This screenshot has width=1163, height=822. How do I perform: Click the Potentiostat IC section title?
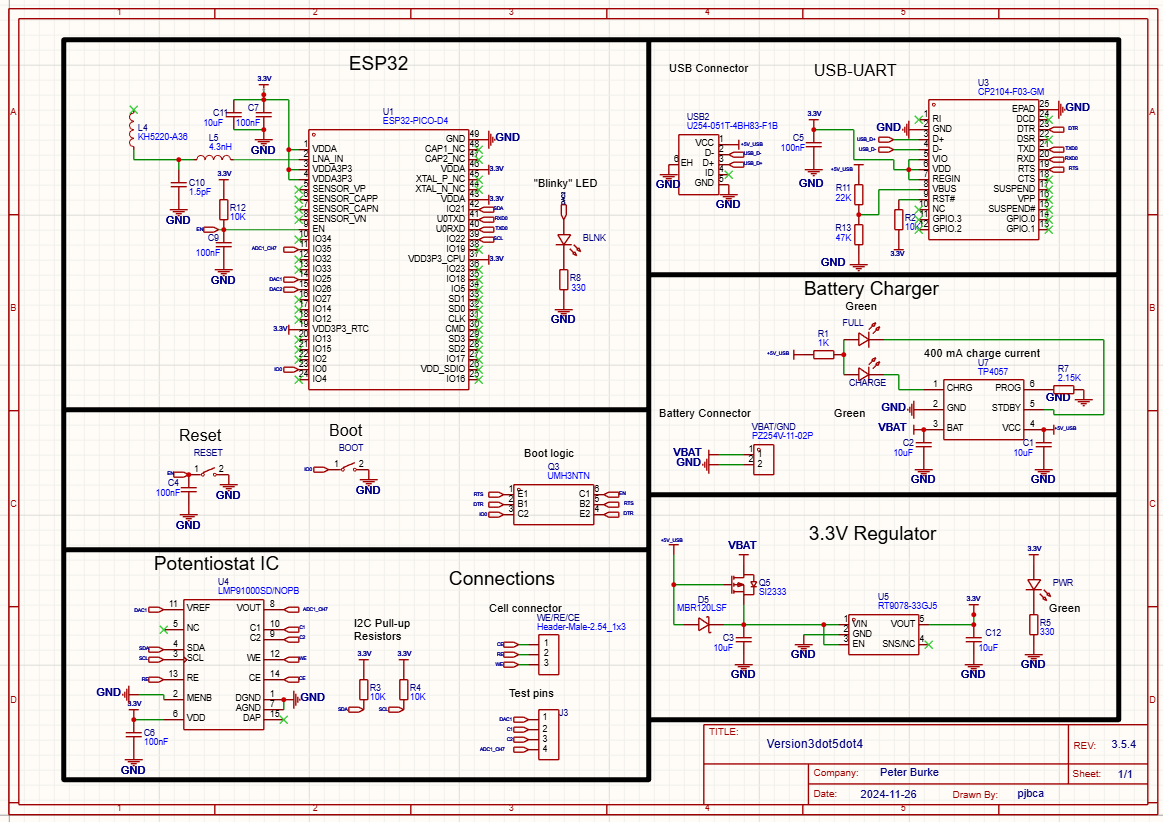point(216,564)
